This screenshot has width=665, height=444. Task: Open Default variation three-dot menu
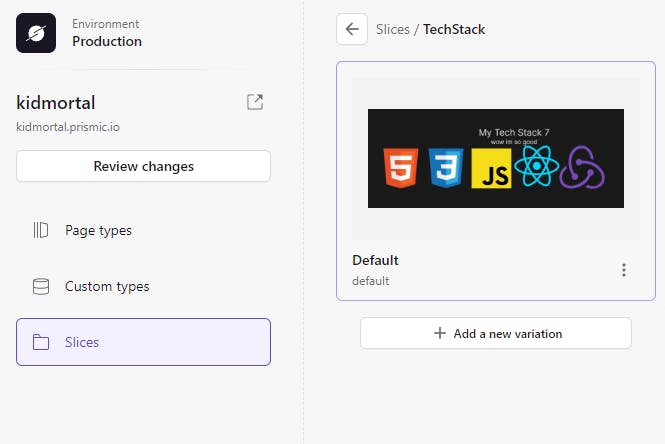[x=624, y=270]
